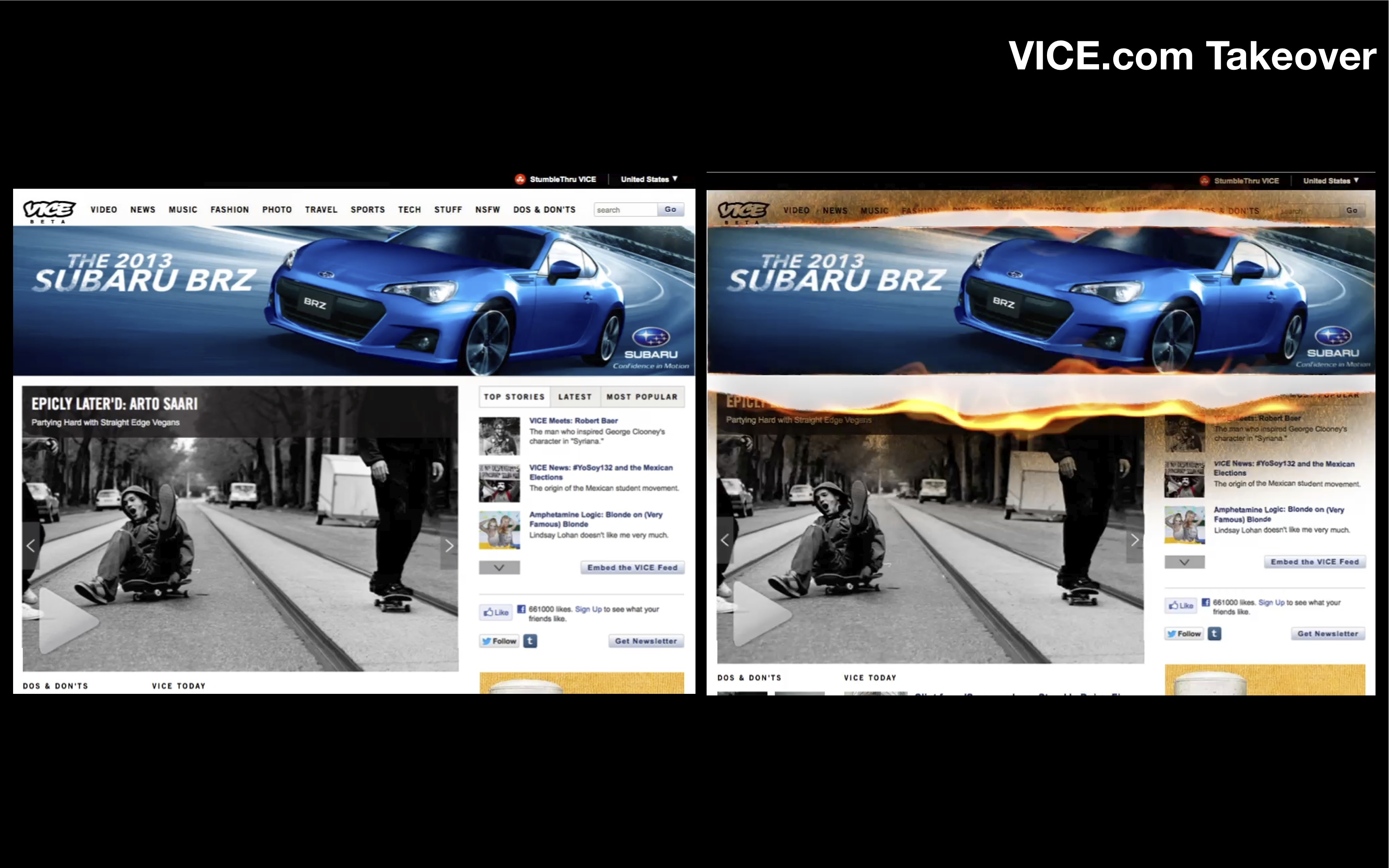
Task: Open VICE Meets: Robert Baer link, left side
Action: click(573, 420)
